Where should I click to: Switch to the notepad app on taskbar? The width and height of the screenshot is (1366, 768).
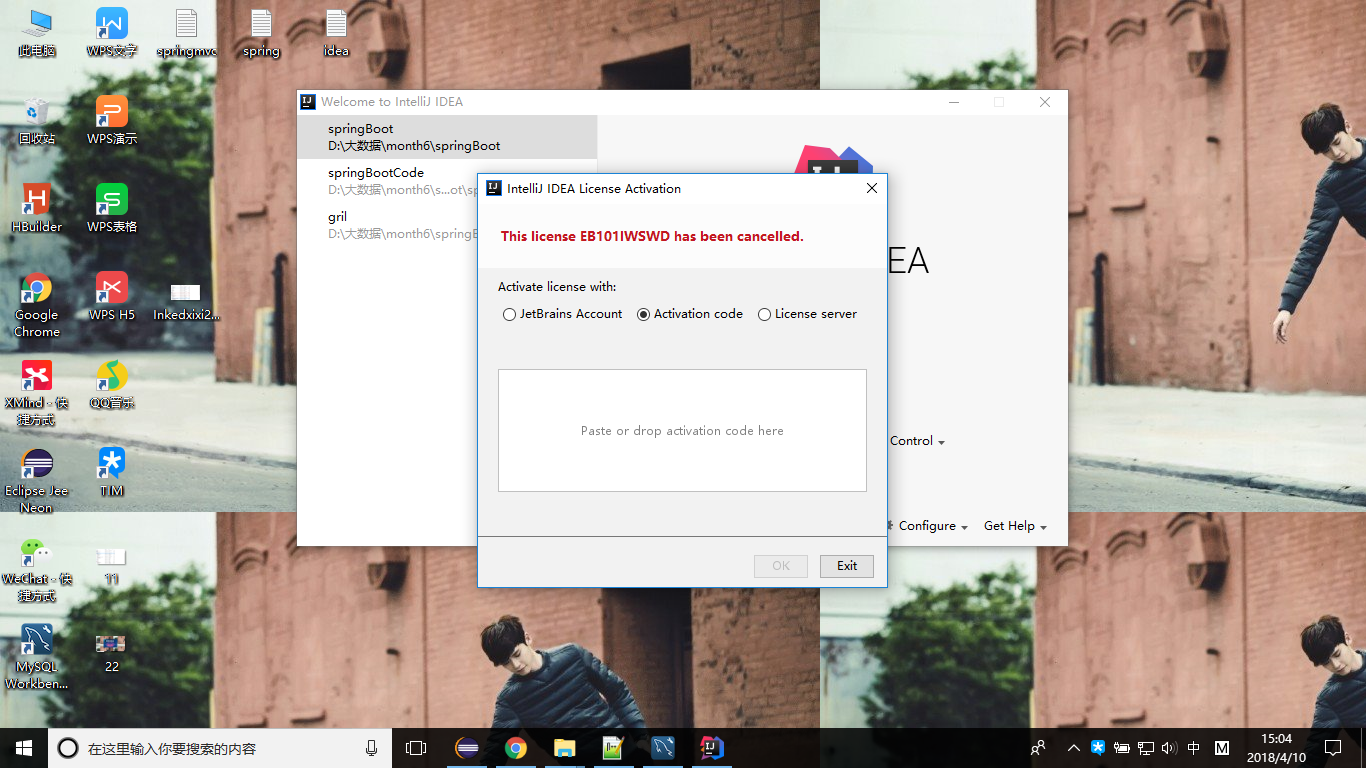614,748
